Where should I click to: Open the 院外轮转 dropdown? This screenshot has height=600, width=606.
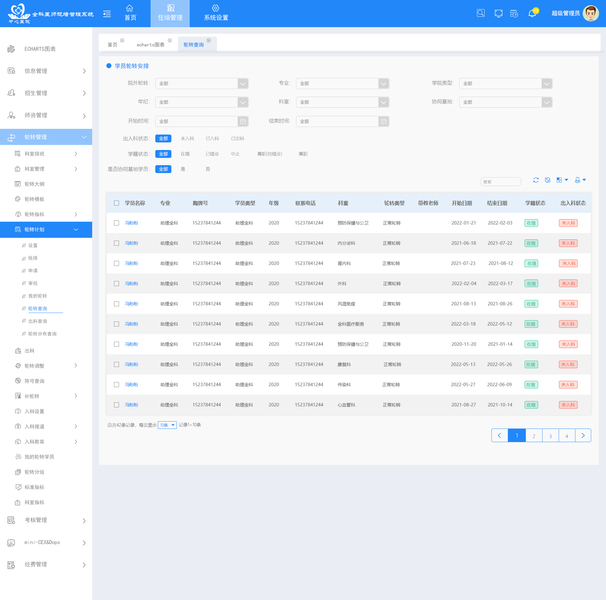202,84
